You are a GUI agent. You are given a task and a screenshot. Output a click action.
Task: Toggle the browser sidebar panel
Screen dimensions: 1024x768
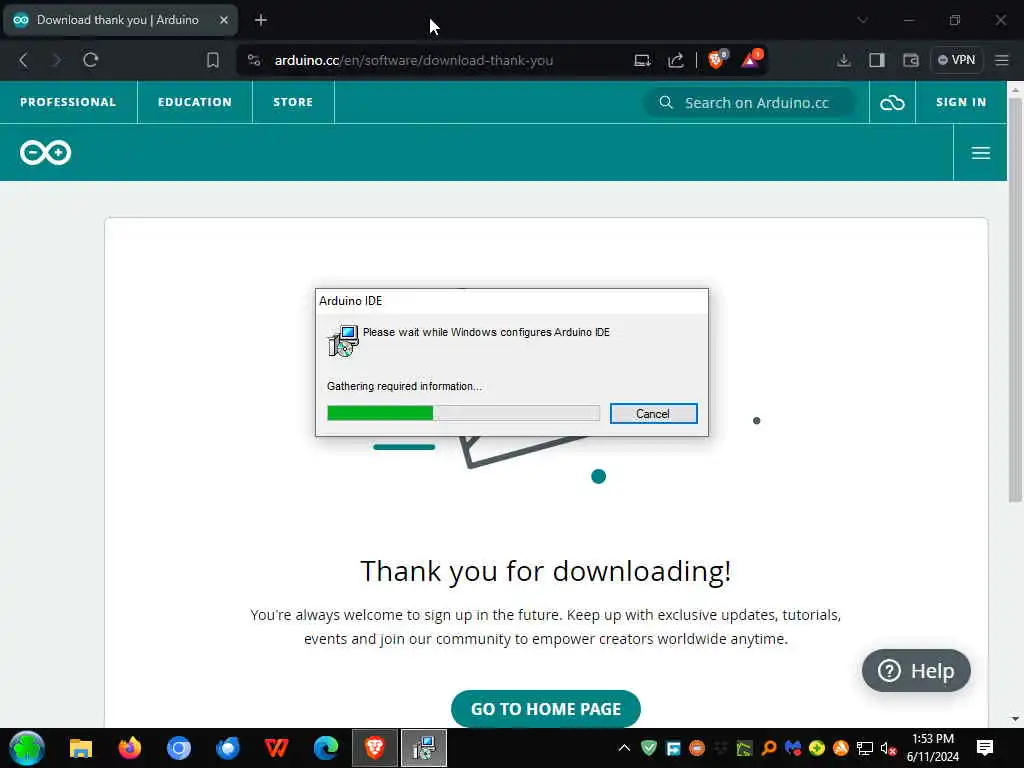click(876, 60)
